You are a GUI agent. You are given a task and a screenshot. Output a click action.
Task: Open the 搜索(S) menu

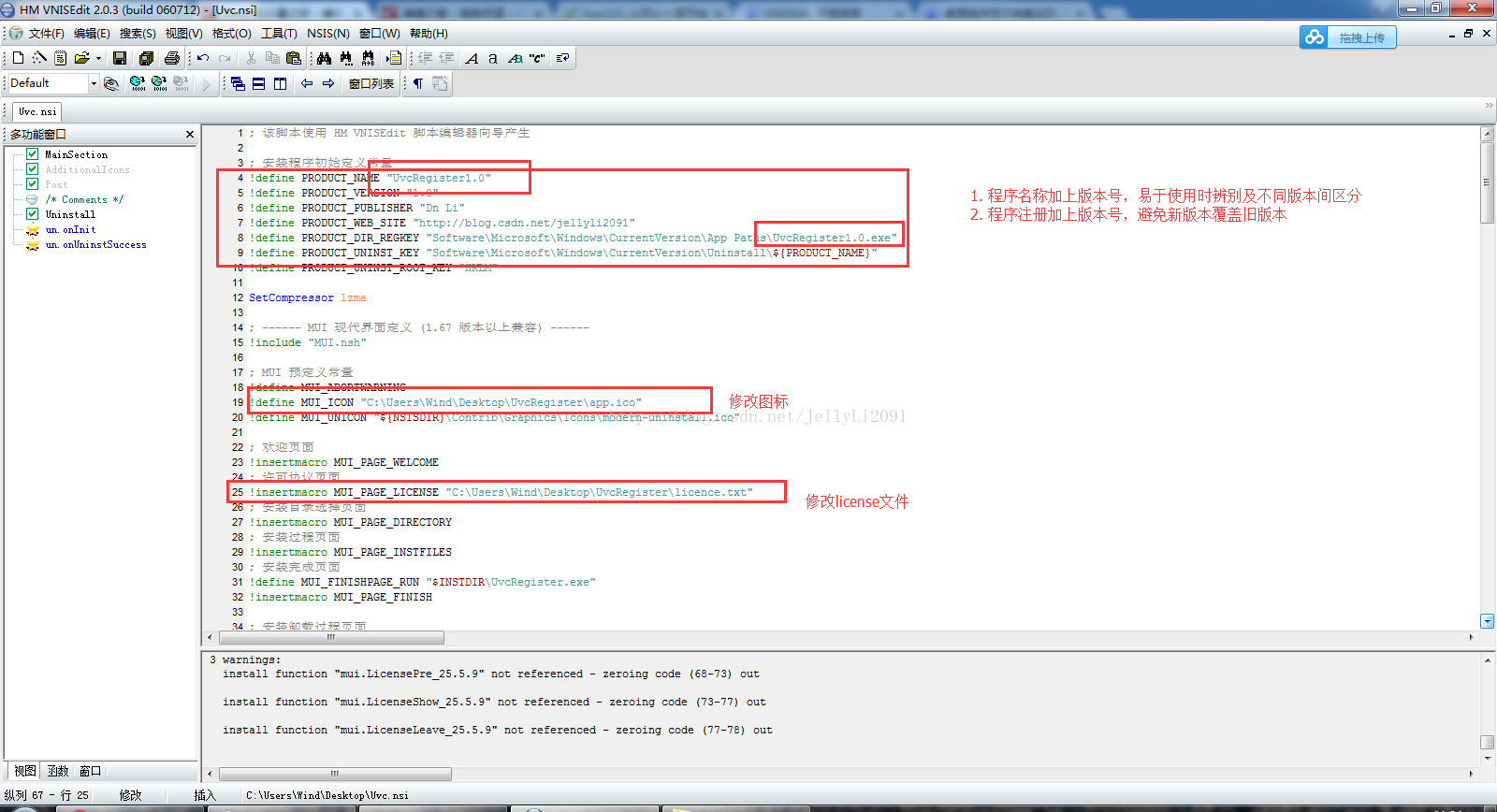(138, 34)
